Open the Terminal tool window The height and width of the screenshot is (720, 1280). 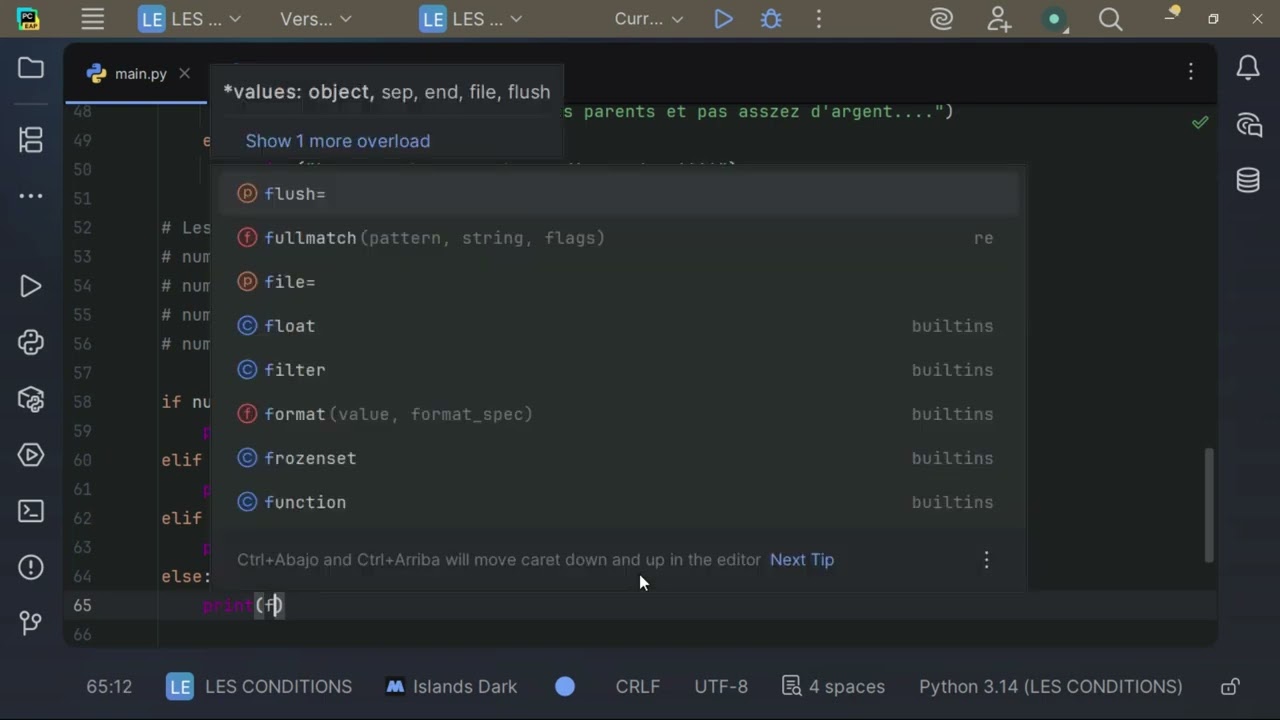[31, 511]
